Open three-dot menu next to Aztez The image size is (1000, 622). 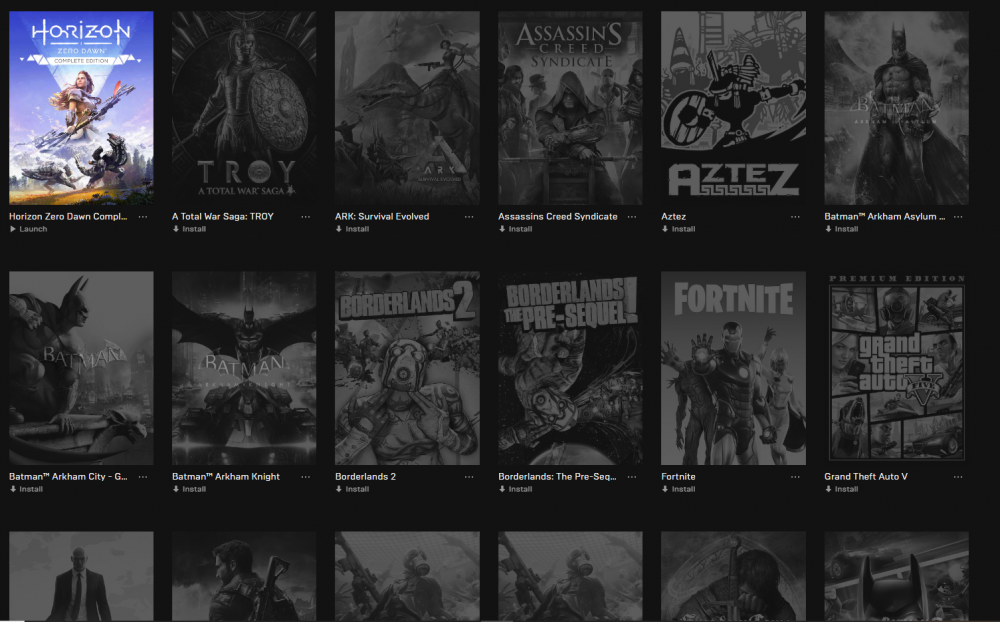[795, 217]
